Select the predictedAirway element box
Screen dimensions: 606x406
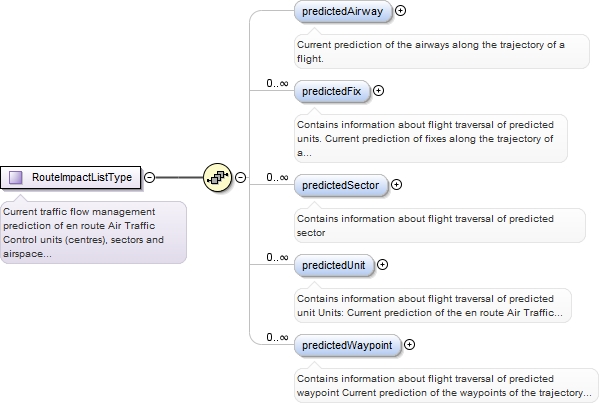coord(343,11)
